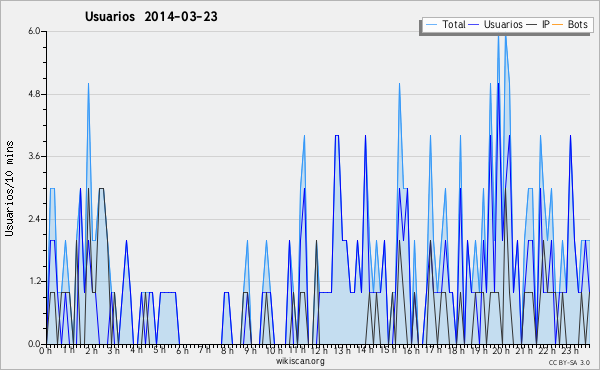Click the 23 h x-axis label

(569, 350)
